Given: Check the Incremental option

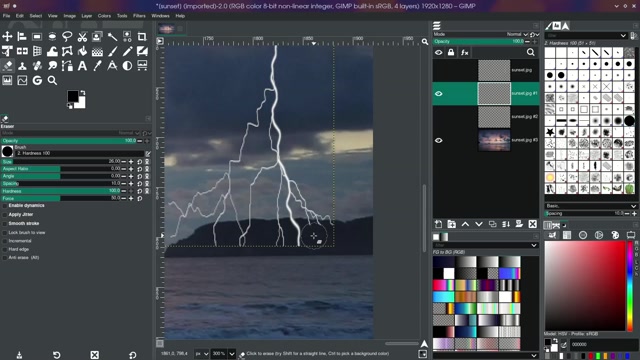Looking at the screenshot, I should coord(5,241).
